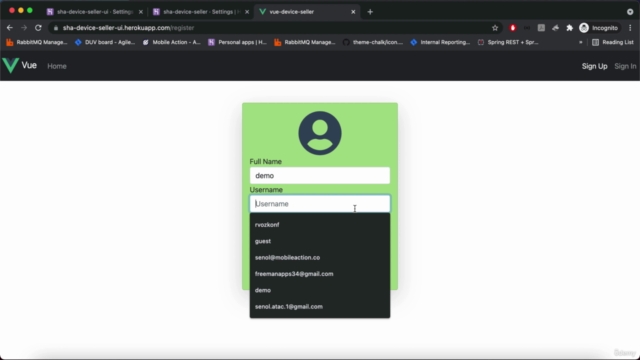This screenshot has width=640, height=360.
Task: Click the Full Name input field
Action: (x=320, y=176)
